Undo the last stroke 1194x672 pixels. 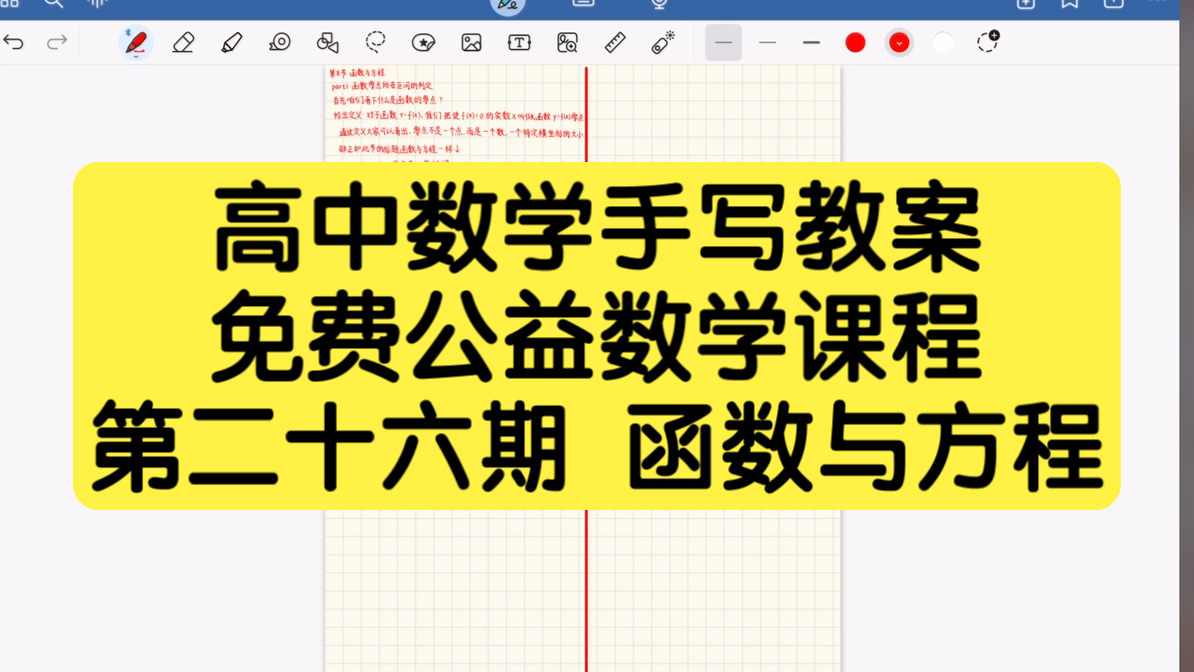[14, 43]
